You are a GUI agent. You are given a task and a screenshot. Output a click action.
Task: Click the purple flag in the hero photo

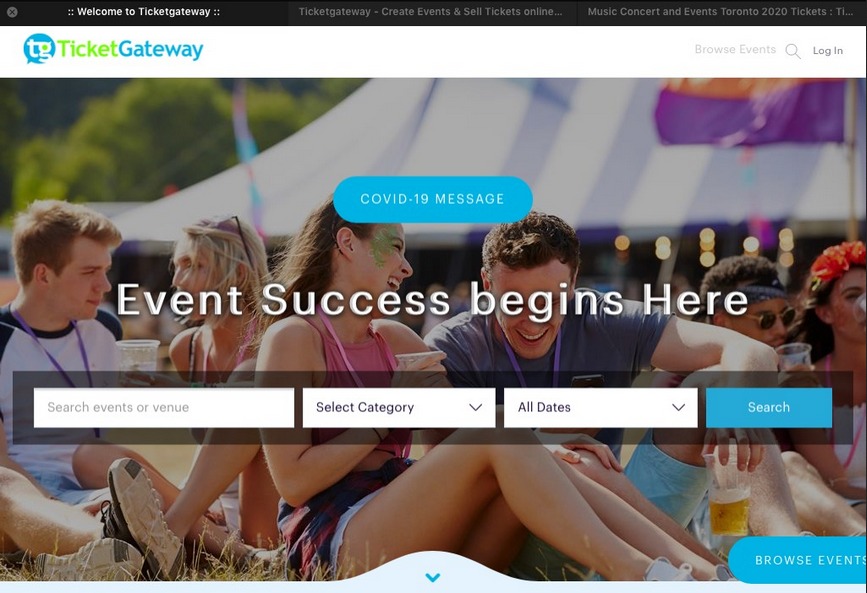(x=750, y=112)
